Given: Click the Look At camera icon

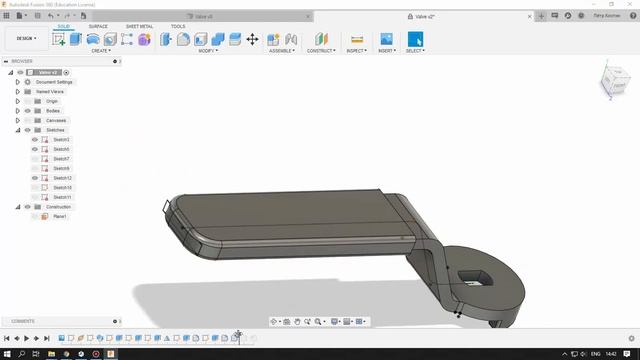Looking at the screenshot, I should pyautogui.click(x=287, y=322).
